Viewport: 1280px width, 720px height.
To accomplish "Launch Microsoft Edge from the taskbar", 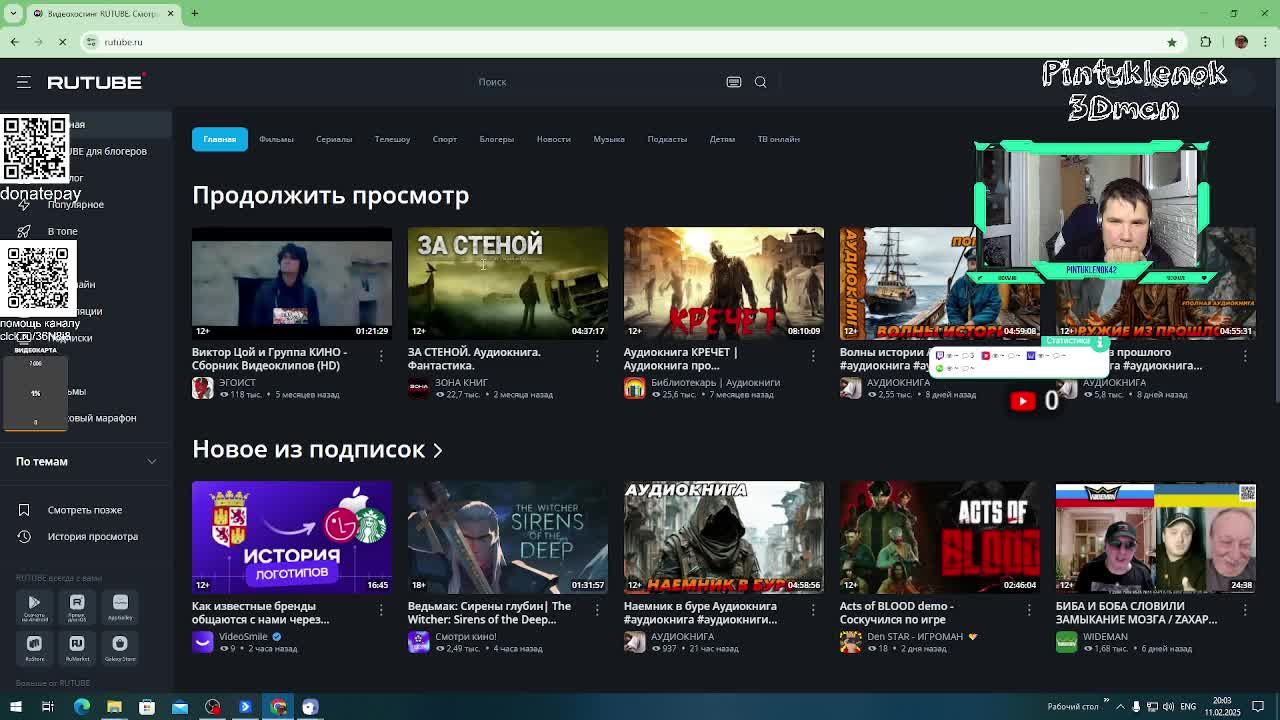I will (82, 707).
